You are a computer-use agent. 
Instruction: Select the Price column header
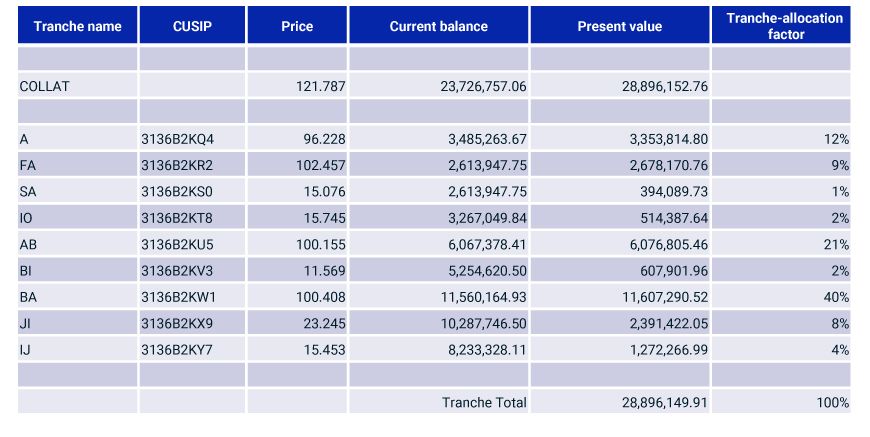tap(297, 26)
